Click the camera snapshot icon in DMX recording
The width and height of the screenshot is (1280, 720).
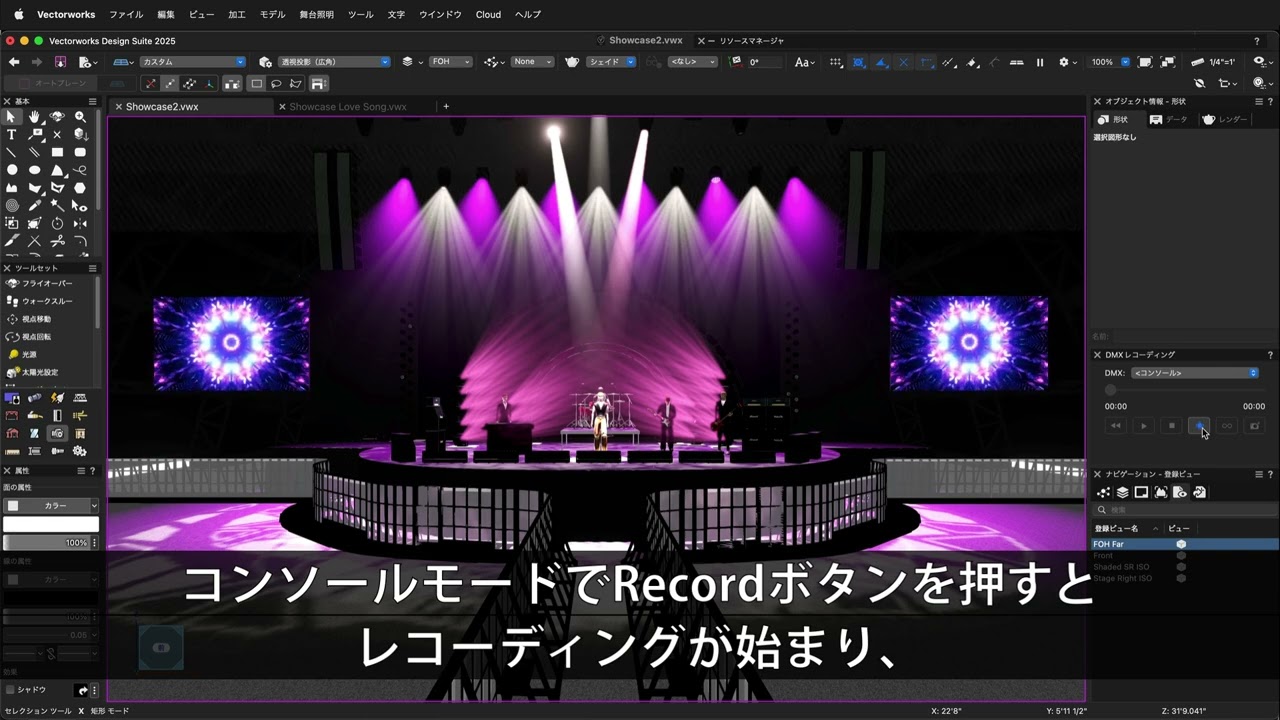(x=1254, y=425)
